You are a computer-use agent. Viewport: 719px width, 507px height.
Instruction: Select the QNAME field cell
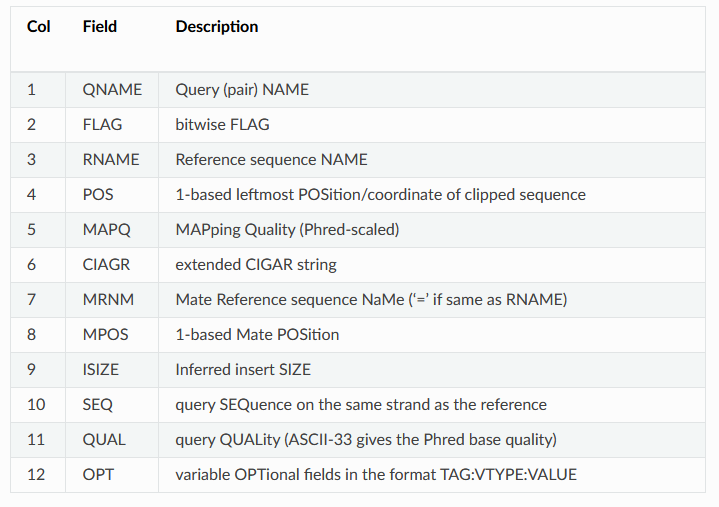pyautogui.click(x=112, y=89)
